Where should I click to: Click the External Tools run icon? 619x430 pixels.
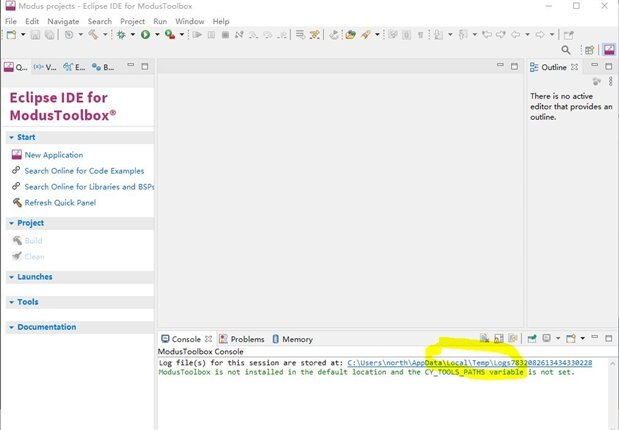[x=170, y=35]
